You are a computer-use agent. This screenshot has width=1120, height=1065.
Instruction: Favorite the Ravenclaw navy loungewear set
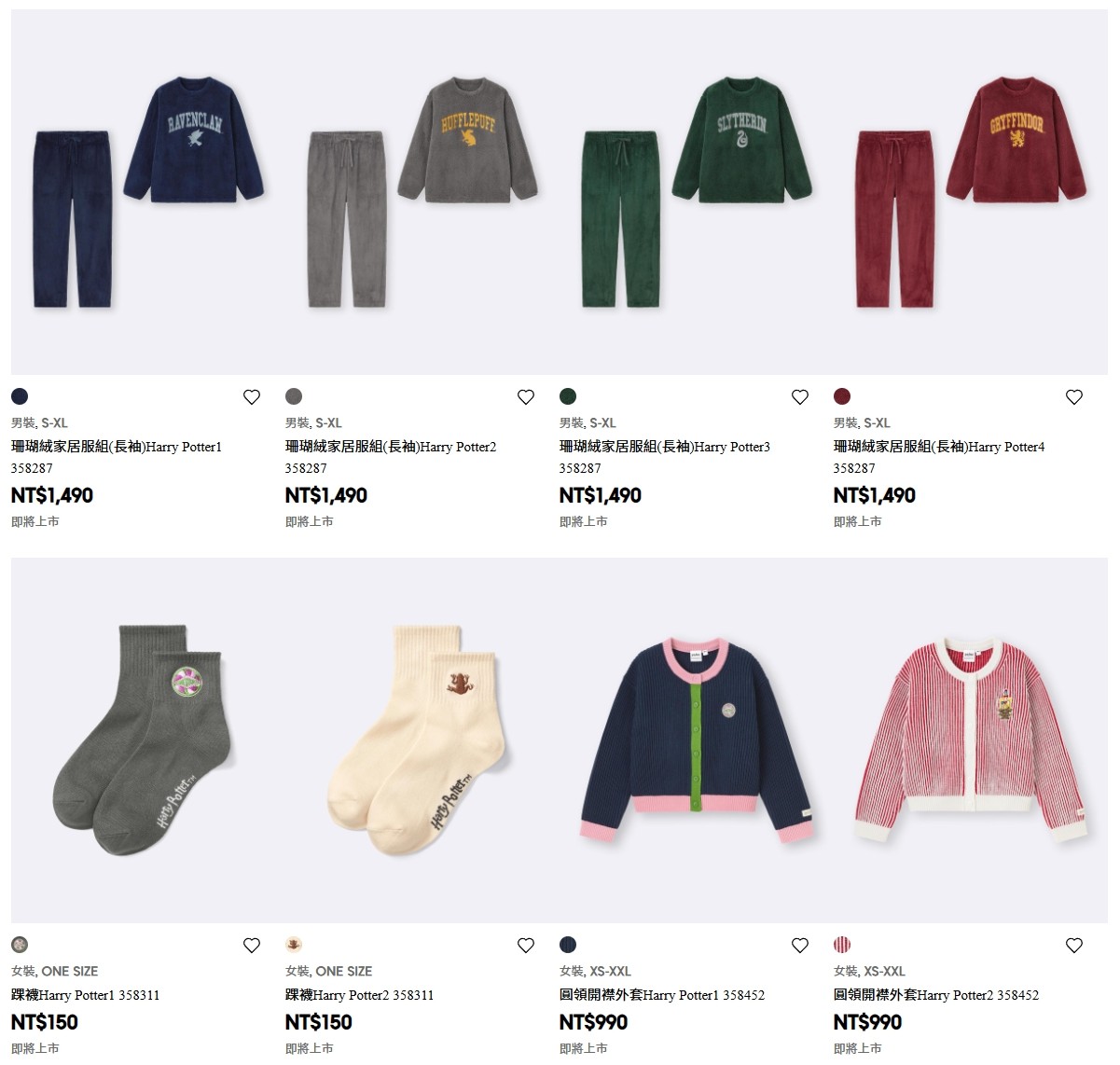pos(252,397)
